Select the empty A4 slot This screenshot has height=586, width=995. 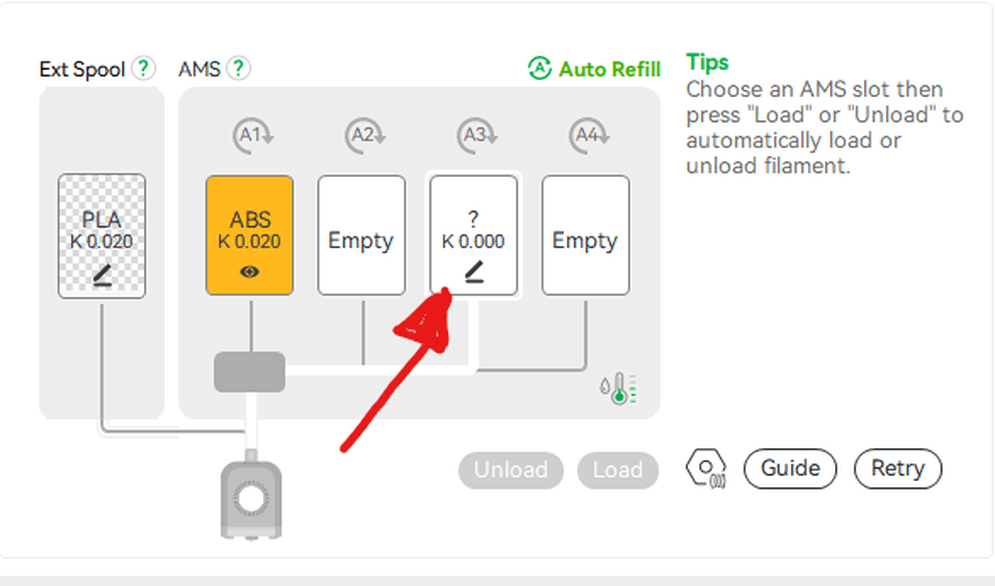(x=585, y=236)
